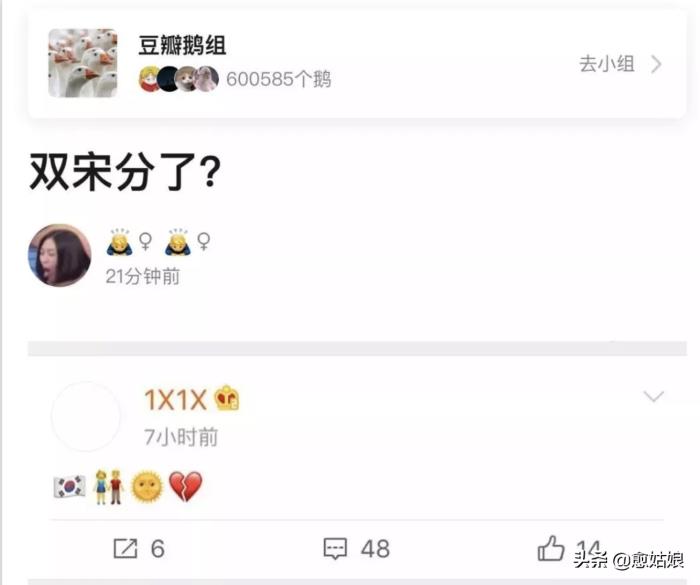This screenshot has width=700, height=585.
Task: Click the Korean flag emoji in comment
Action: tap(70, 487)
